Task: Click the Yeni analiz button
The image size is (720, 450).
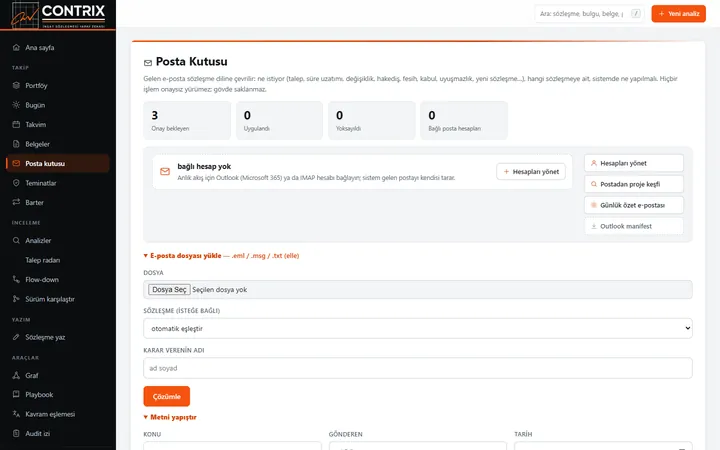Action: 679,14
